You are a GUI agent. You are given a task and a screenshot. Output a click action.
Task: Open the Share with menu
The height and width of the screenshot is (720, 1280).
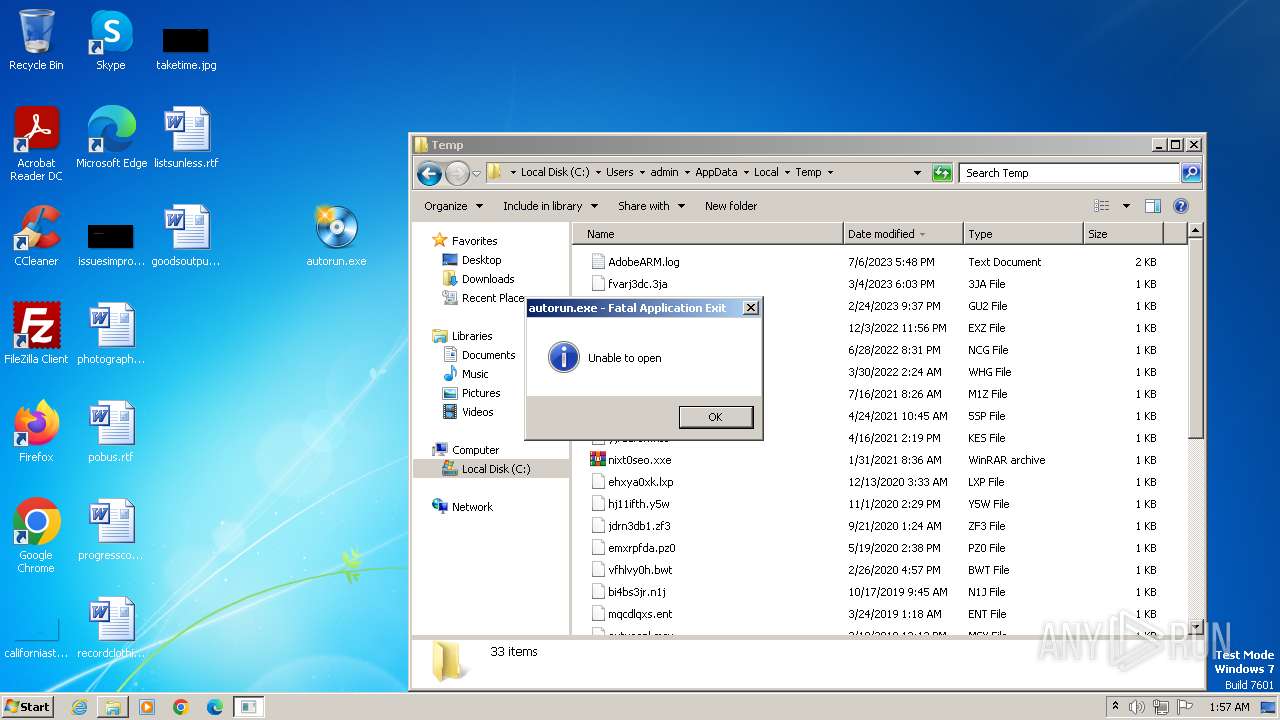651,206
